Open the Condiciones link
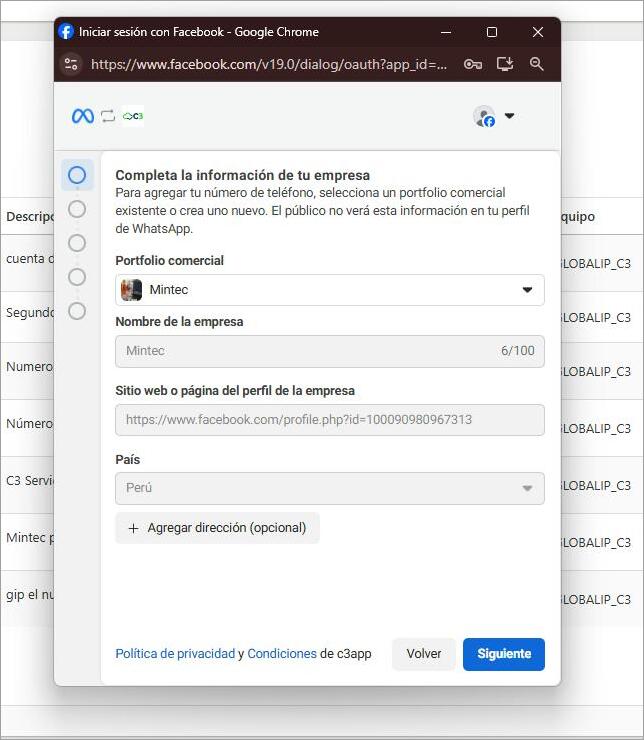 point(282,654)
